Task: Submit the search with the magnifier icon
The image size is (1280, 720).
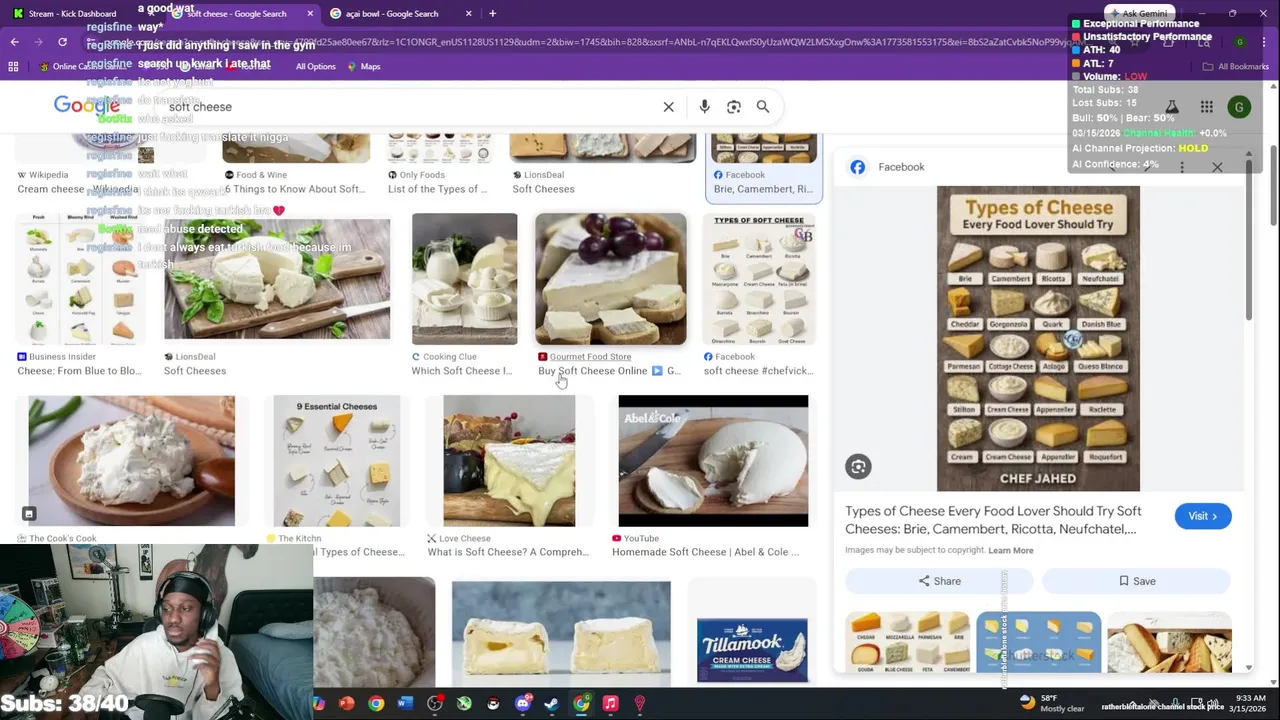Action: coord(763,107)
